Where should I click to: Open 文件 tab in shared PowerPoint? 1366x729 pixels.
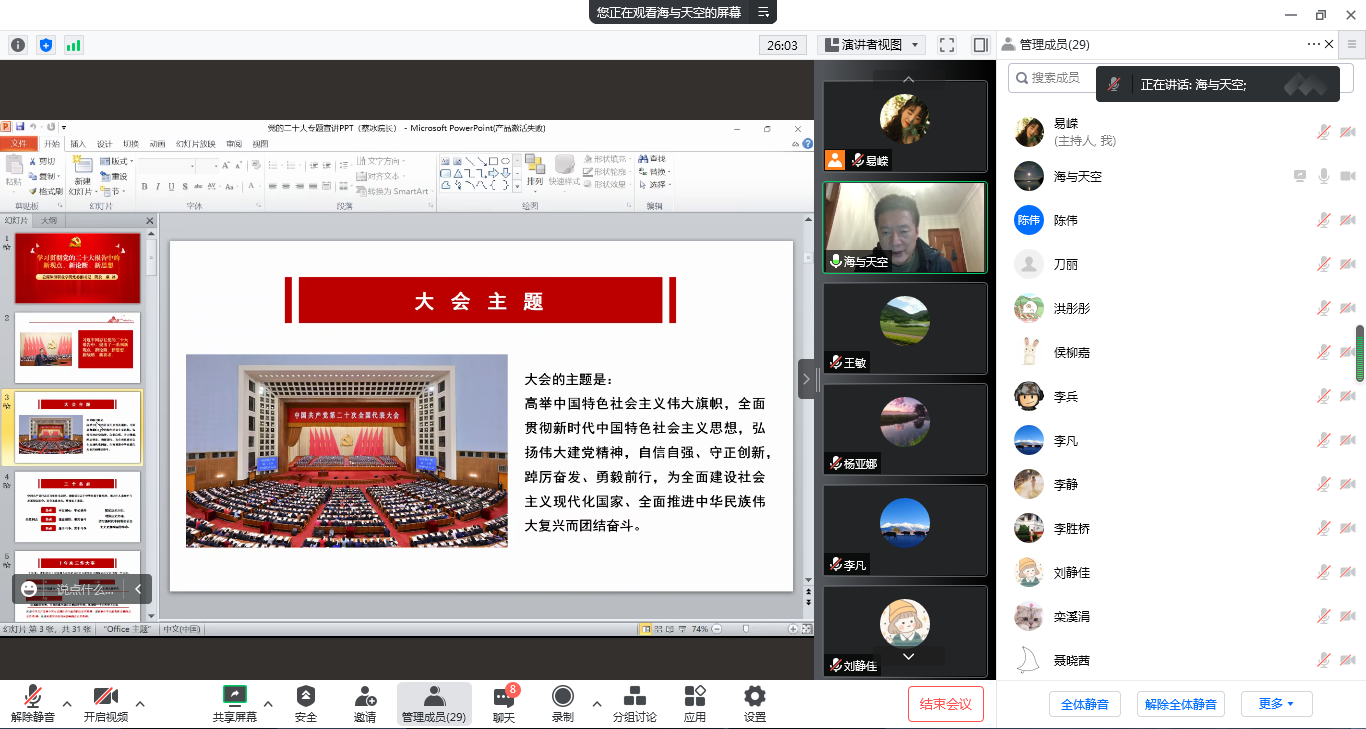[19, 143]
